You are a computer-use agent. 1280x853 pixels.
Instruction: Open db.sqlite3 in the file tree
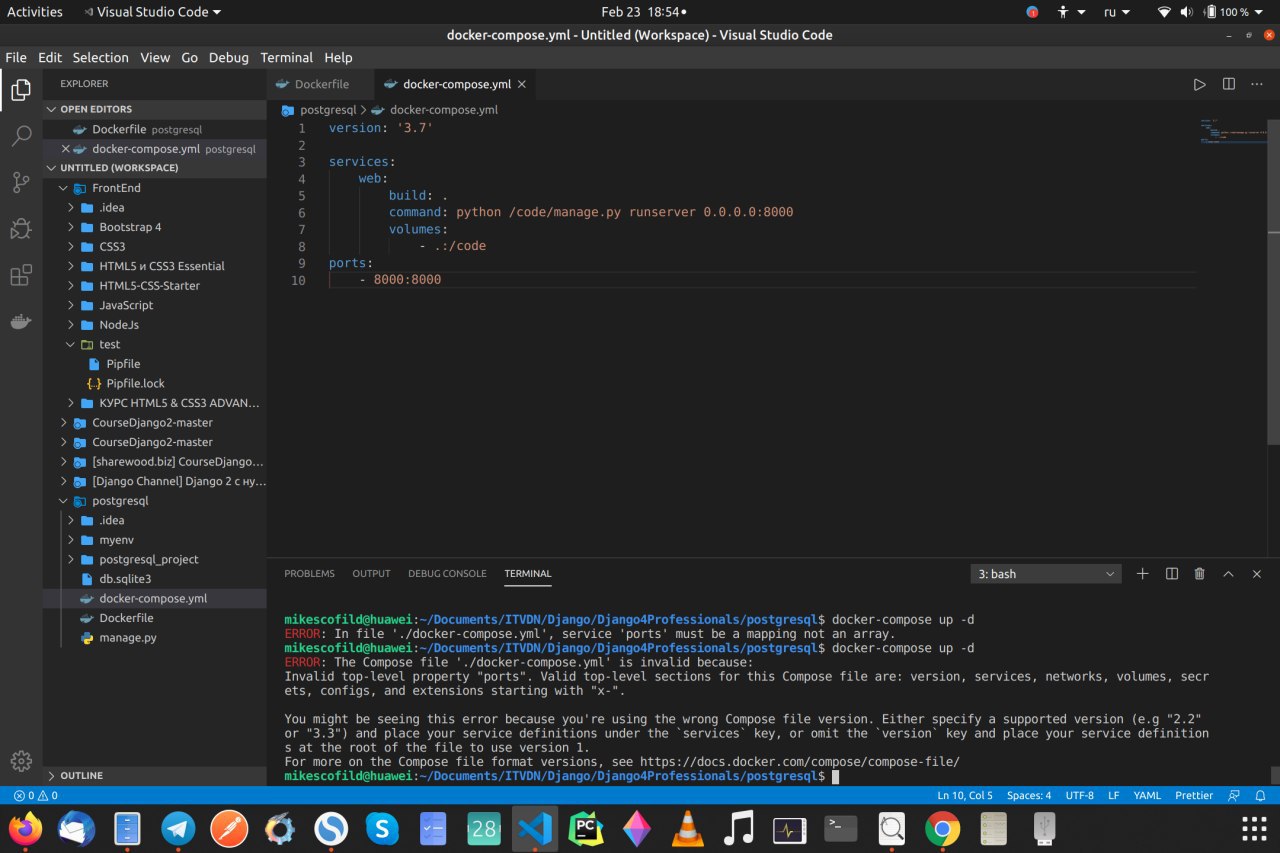click(155, 579)
